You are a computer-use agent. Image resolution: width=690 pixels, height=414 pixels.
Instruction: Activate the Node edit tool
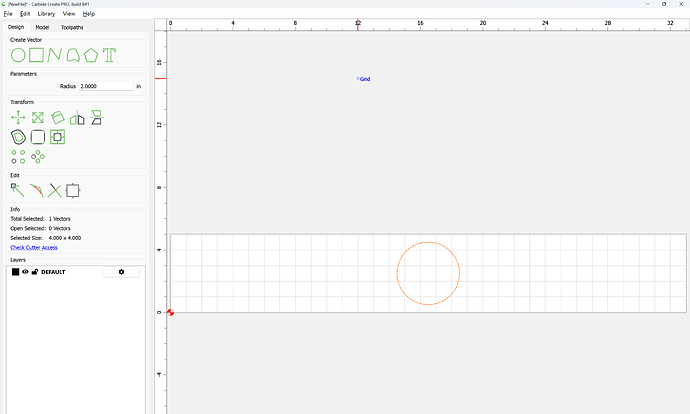click(x=18, y=191)
